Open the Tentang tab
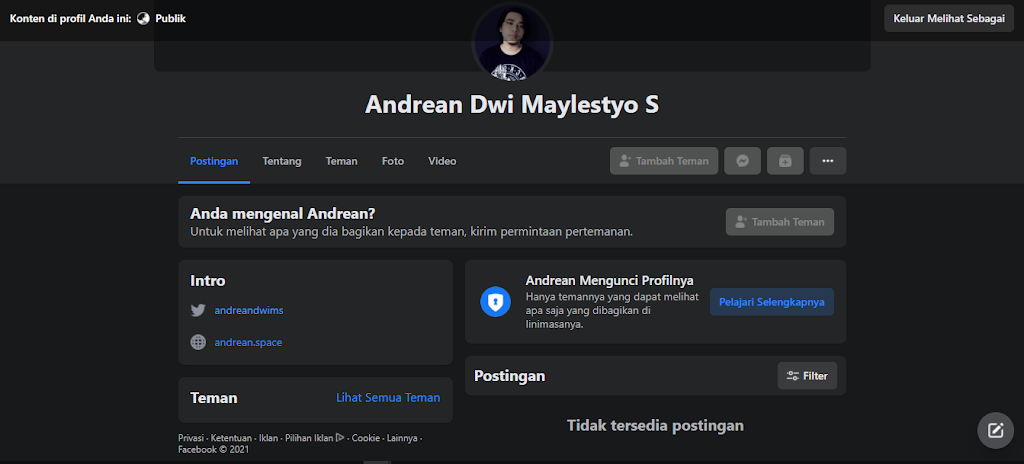 [x=282, y=161]
